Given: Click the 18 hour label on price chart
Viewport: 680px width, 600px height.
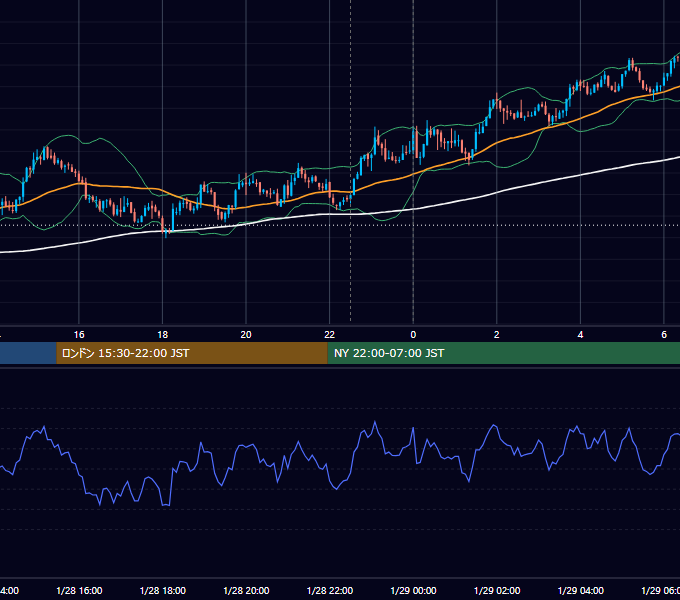Looking at the screenshot, I should click(x=162, y=334).
